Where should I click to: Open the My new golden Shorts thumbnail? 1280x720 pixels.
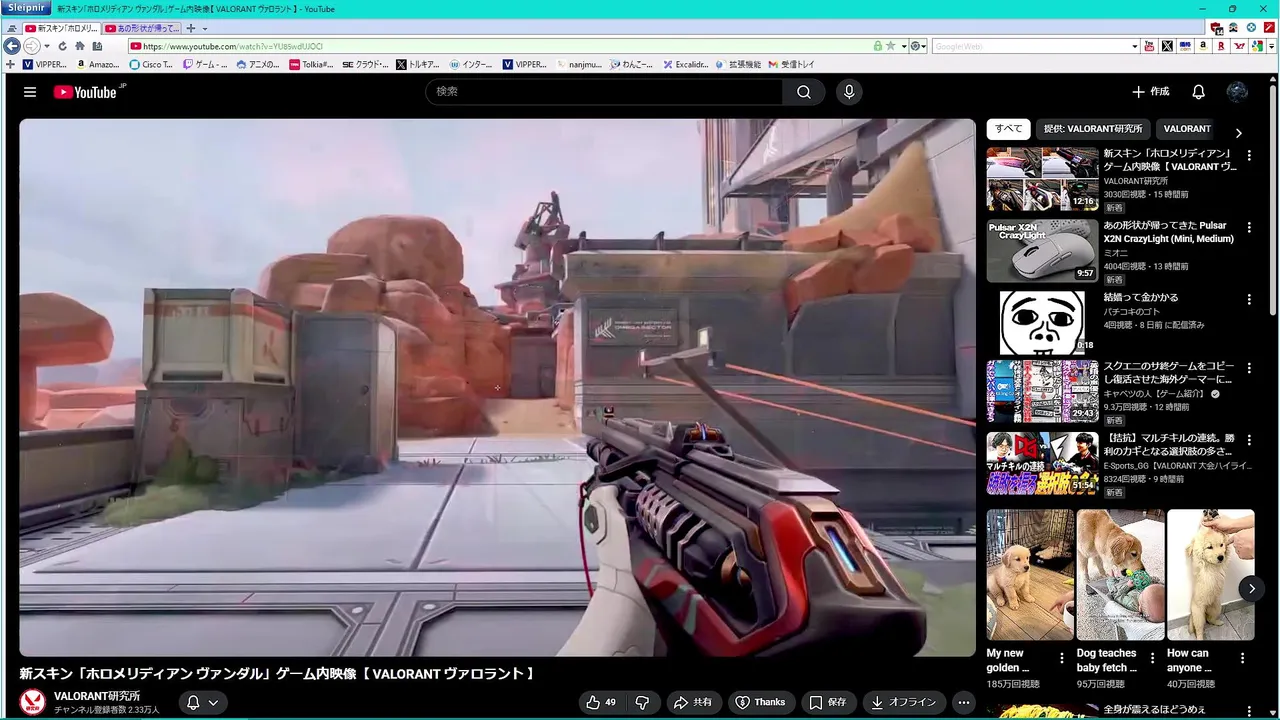click(x=1030, y=575)
